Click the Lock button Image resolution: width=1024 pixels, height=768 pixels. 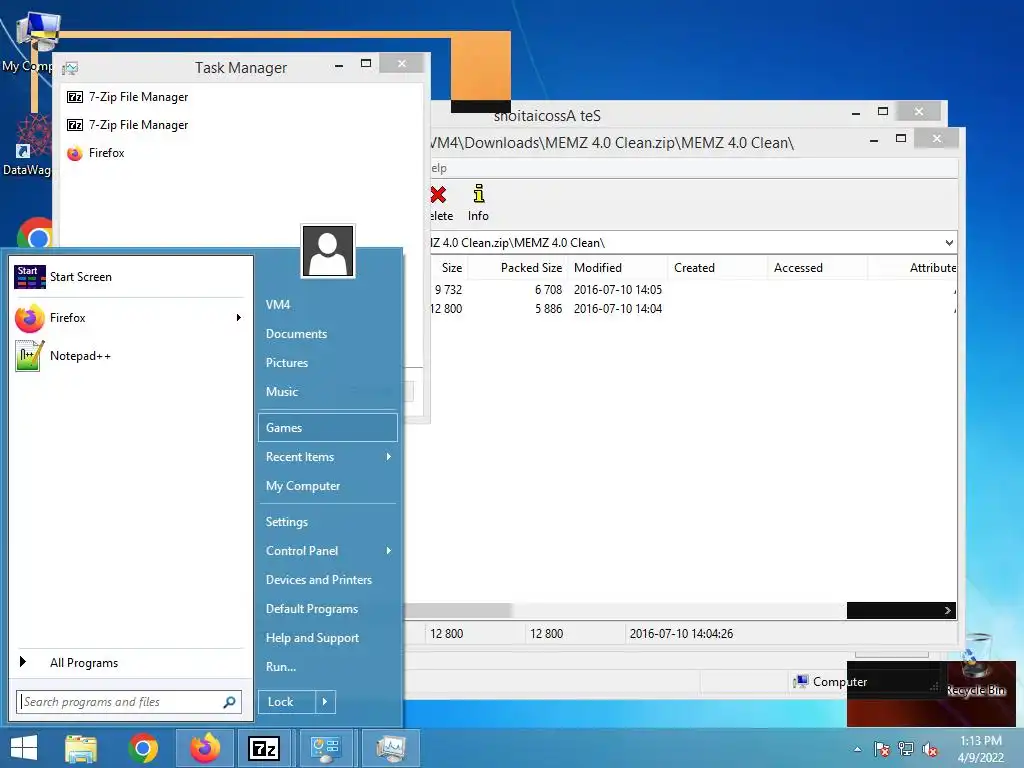[287, 702]
